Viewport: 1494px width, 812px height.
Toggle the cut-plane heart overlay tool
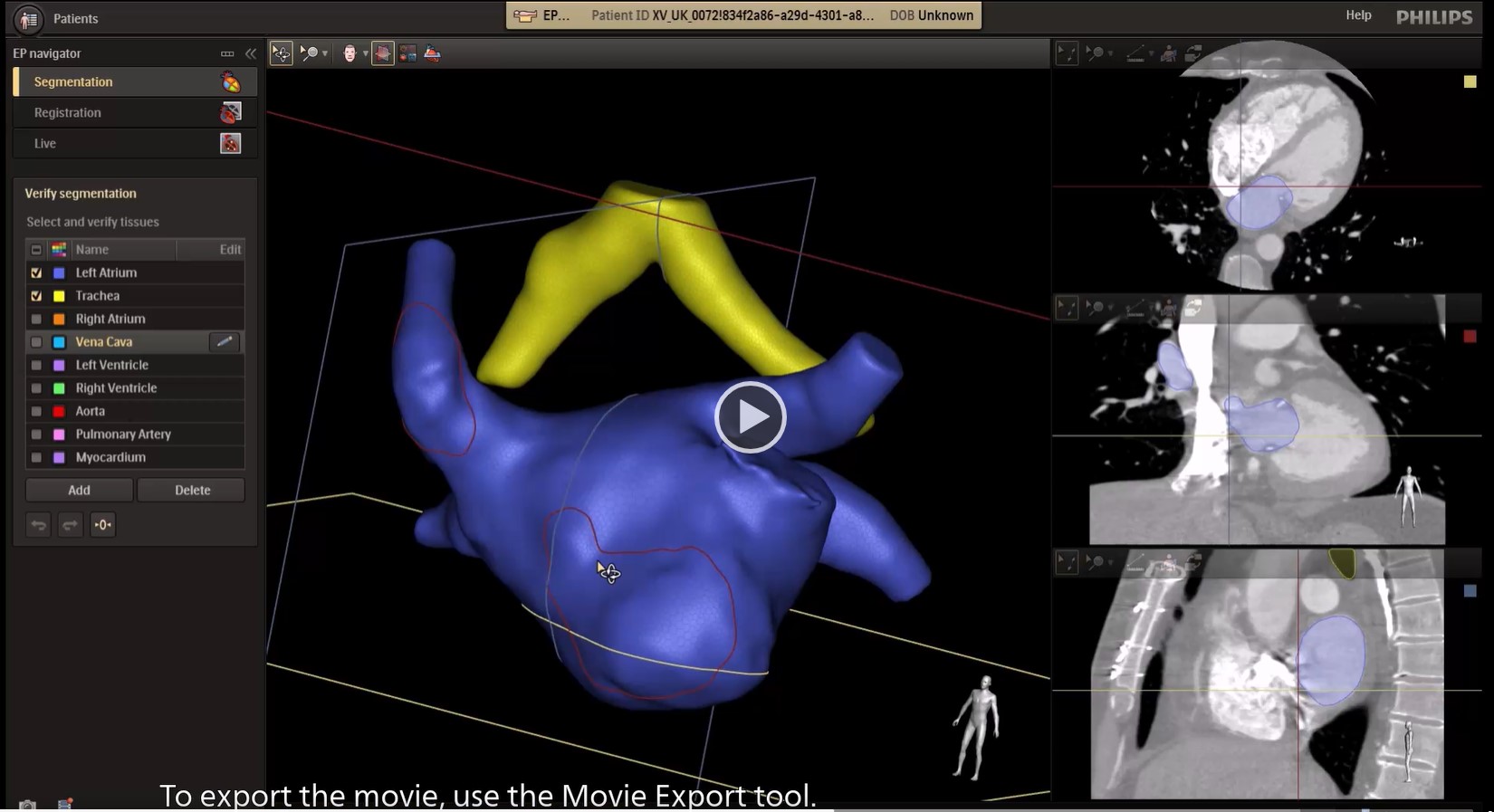click(x=383, y=53)
